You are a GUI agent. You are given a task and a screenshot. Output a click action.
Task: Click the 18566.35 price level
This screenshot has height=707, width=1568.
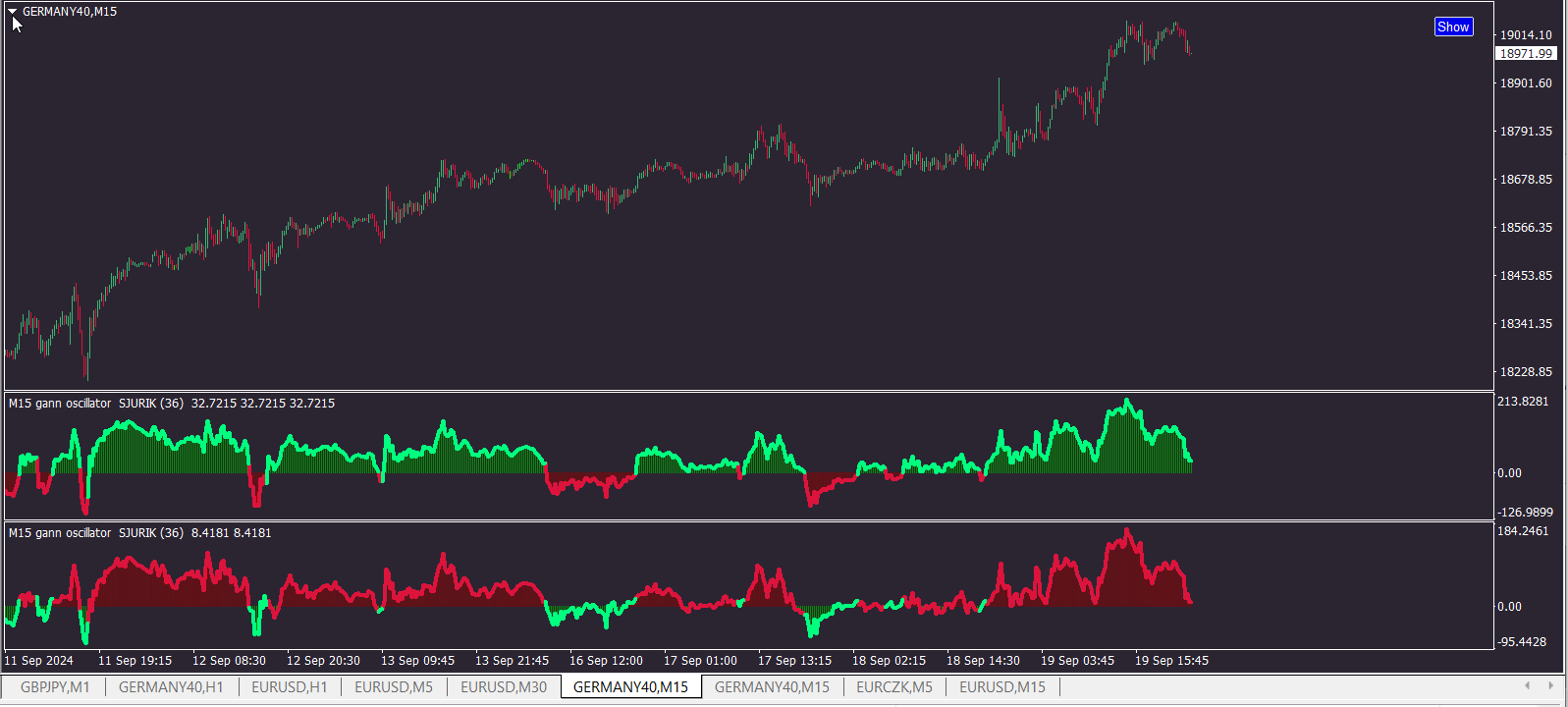pyautogui.click(x=1526, y=228)
